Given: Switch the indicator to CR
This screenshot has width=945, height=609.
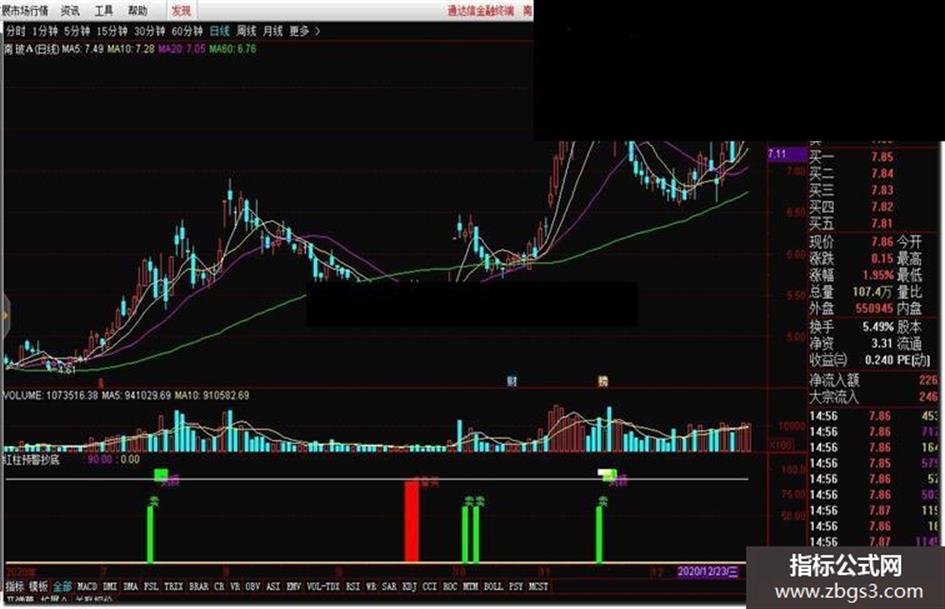Looking at the screenshot, I should coord(219,586).
